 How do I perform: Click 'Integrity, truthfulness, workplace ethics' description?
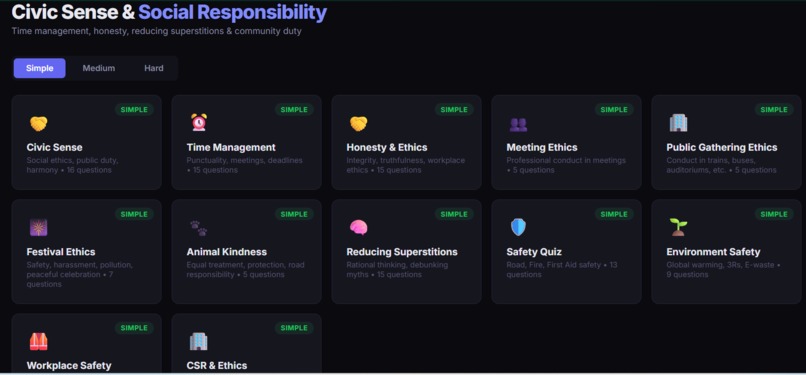[406, 165]
